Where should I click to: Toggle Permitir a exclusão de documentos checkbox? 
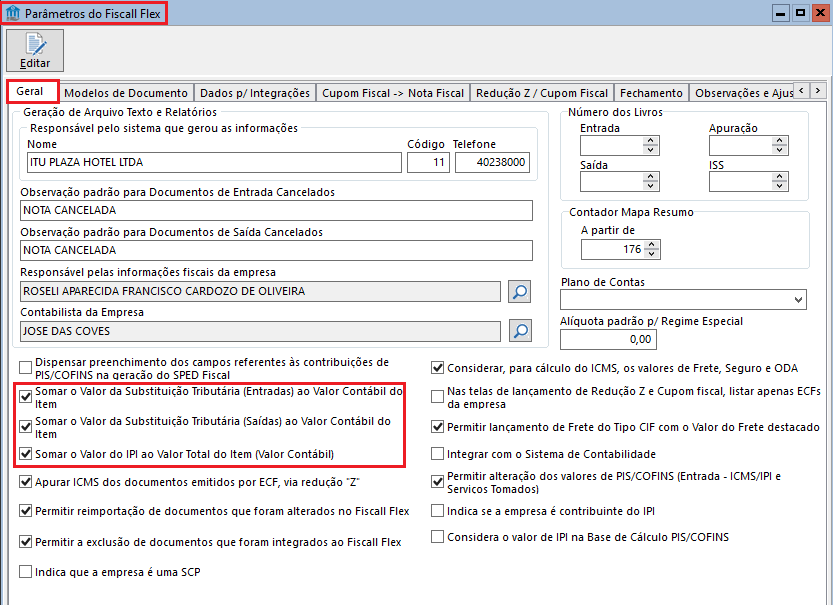(x=26, y=542)
